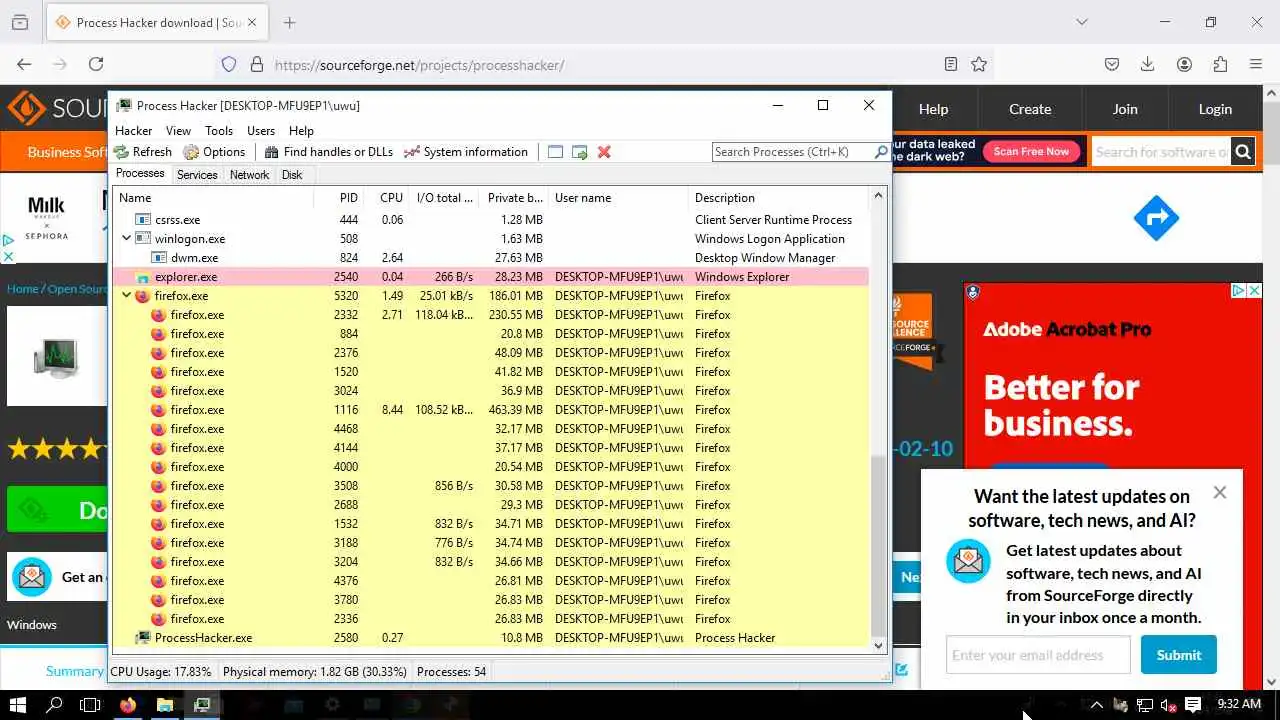Click the Search Processes magnifier icon
This screenshot has height=720, width=1280.
pos(881,152)
